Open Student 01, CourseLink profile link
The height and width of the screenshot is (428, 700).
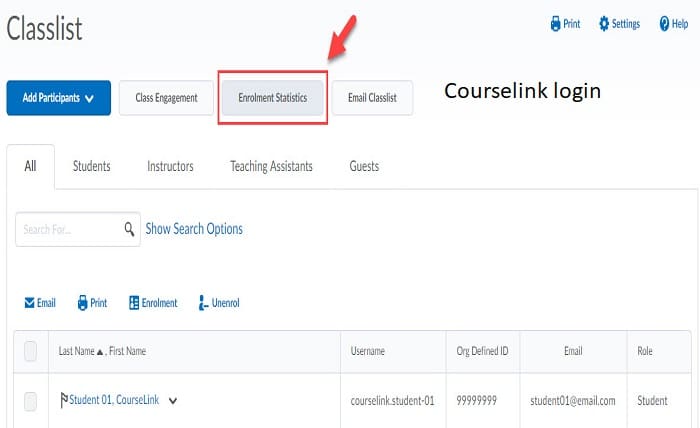click(x=114, y=400)
